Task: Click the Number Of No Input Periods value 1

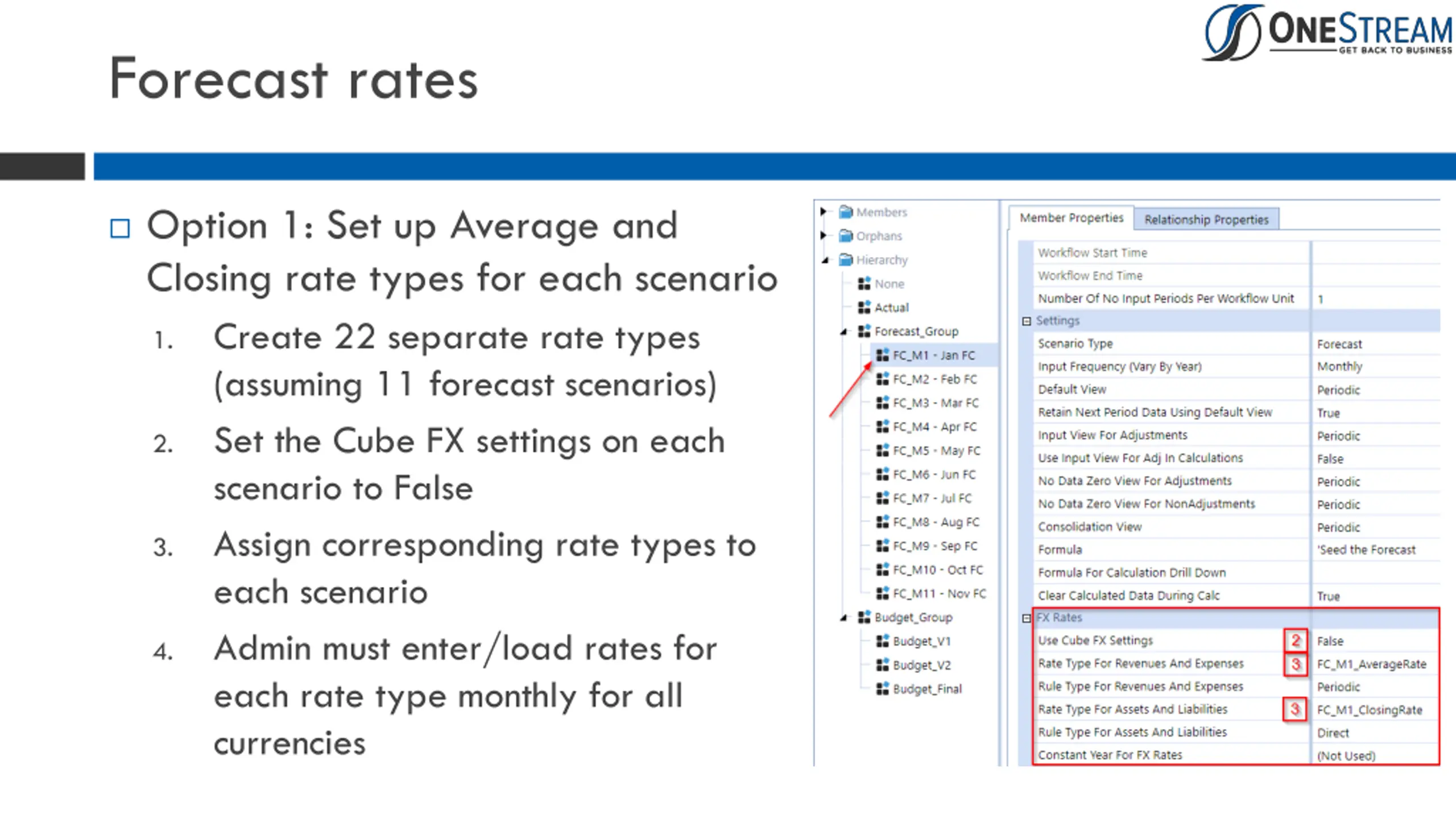Action: click(x=1321, y=299)
